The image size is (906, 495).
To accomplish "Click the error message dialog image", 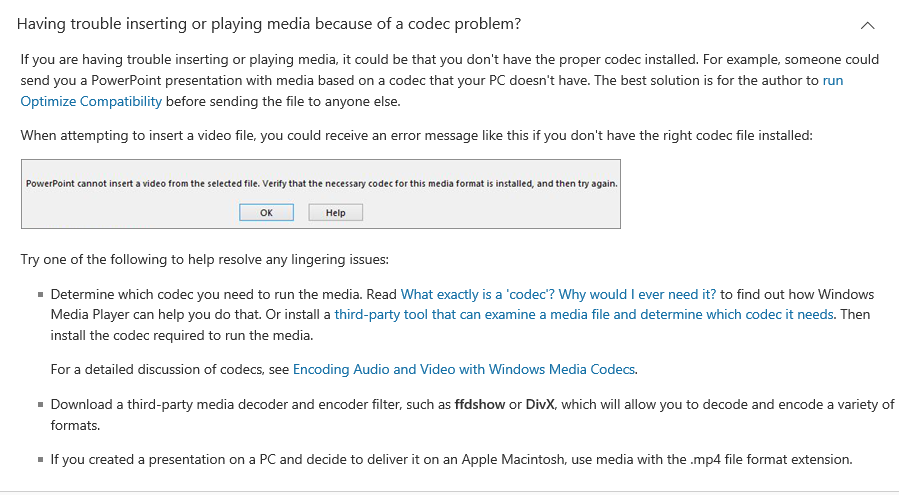I will [321, 194].
